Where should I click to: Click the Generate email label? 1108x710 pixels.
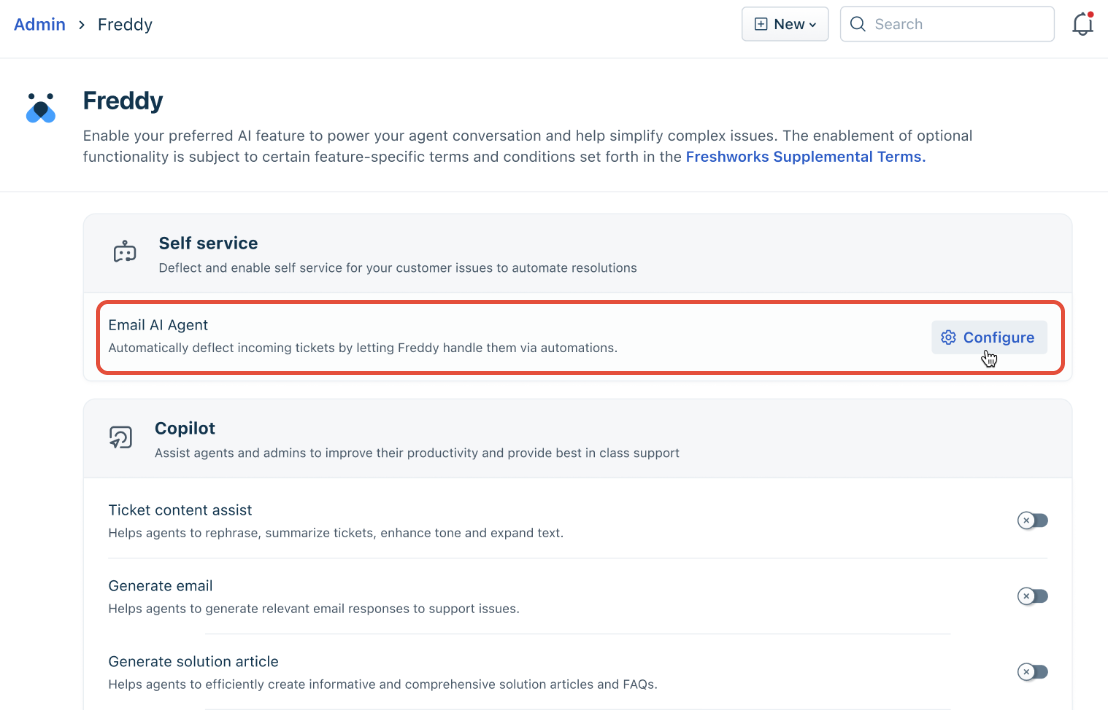click(x=160, y=586)
